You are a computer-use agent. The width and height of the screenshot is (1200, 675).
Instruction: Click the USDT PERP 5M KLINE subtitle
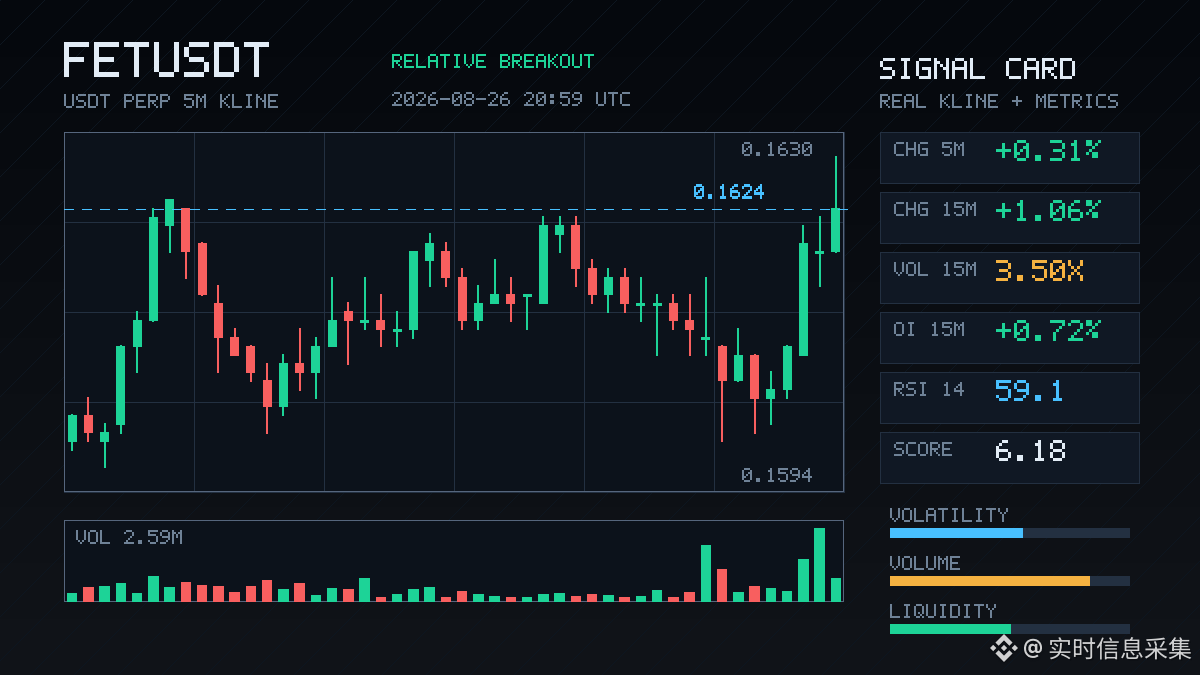click(171, 101)
